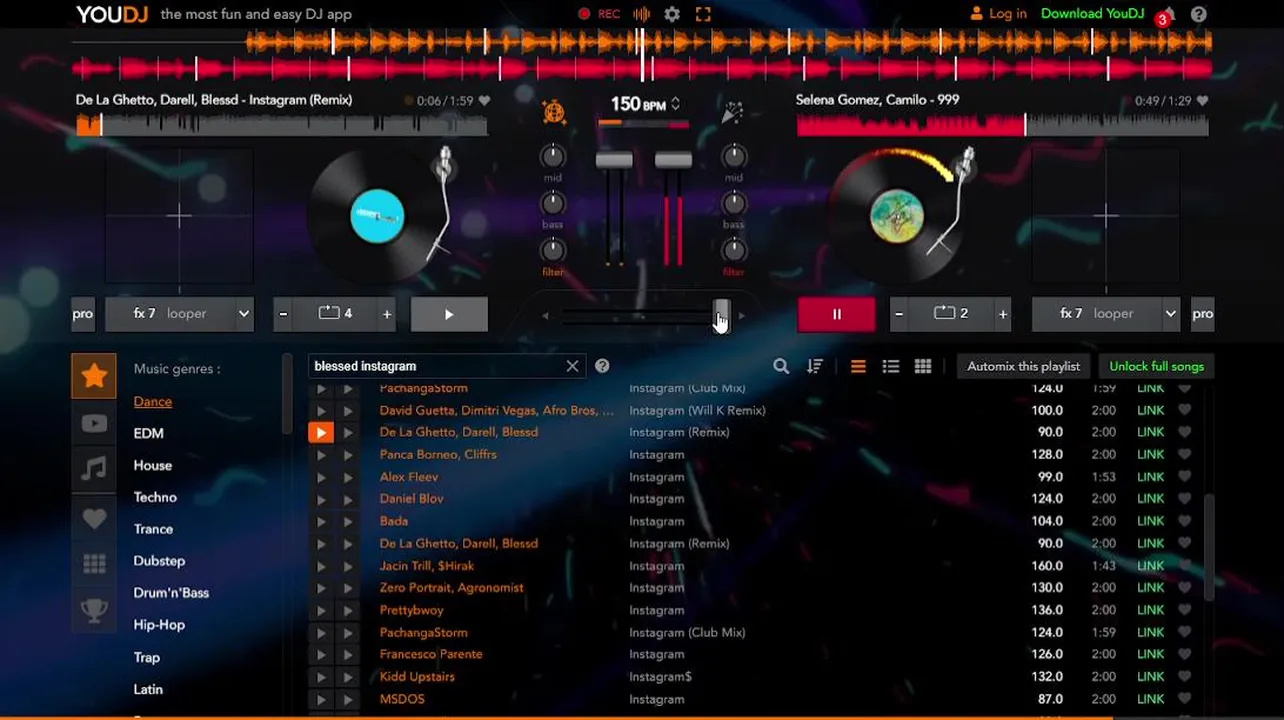Click the crossfader handle
The height and width of the screenshot is (720, 1284).
click(721, 316)
